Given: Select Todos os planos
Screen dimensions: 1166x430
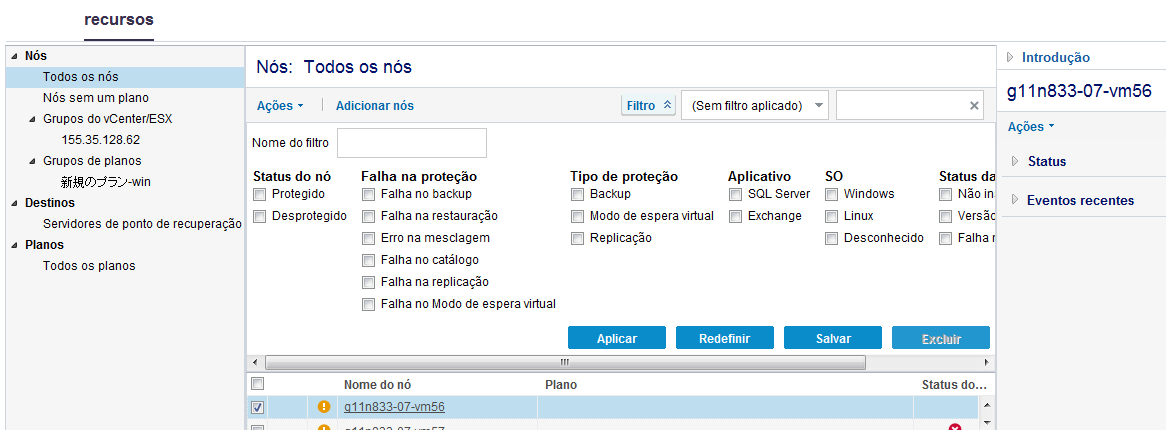Looking at the screenshot, I should (x=89, y=266).
